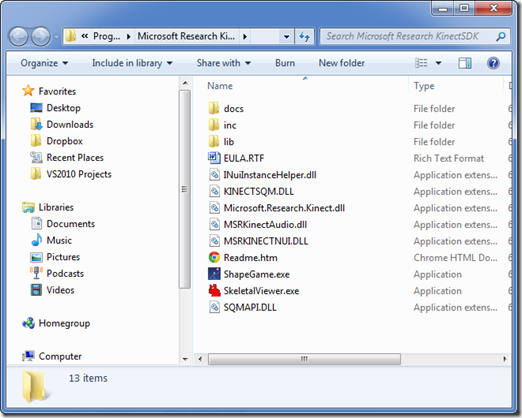Image resolution: width=522 pixels, height=418 pixels.
Task: Select the ShapeGame.exe application icon
Action: tap(214, 274)
